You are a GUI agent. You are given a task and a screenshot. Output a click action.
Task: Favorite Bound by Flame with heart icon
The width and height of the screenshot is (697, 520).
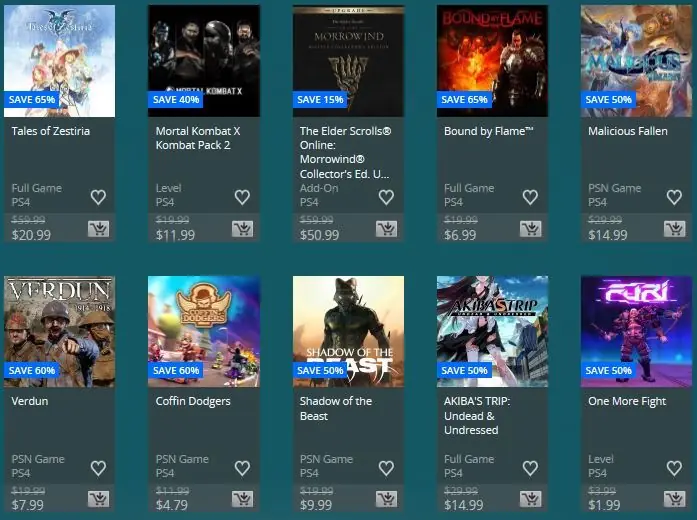coord(530,197)
